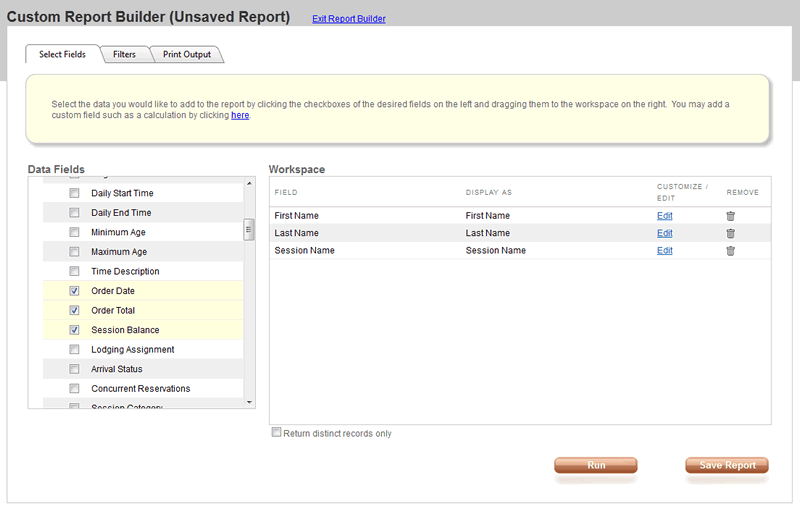800x512 pixels.
Task: Tick the Minimum Age checkbox
Action: pos(74,232)
